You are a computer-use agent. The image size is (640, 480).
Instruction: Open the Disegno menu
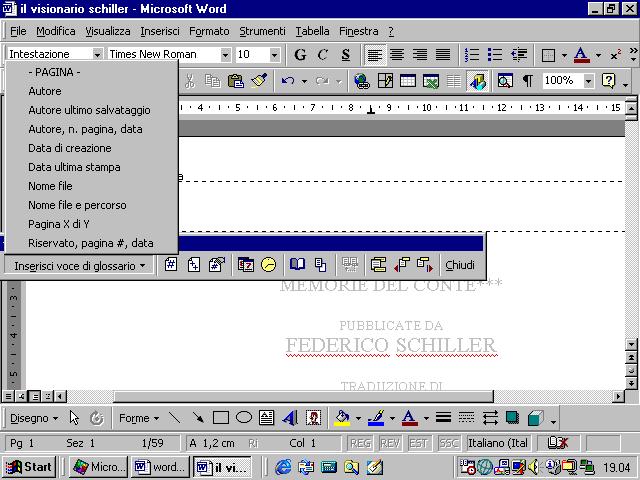coord(33,418)
